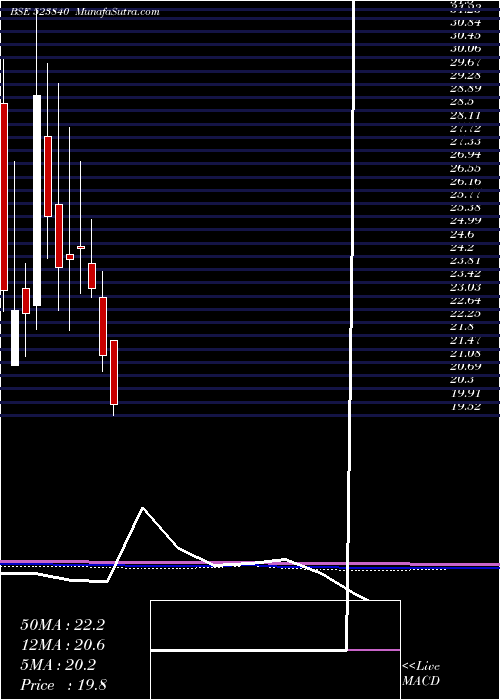
Task: Click the tall white candlestick body
Action: (37, 200)
